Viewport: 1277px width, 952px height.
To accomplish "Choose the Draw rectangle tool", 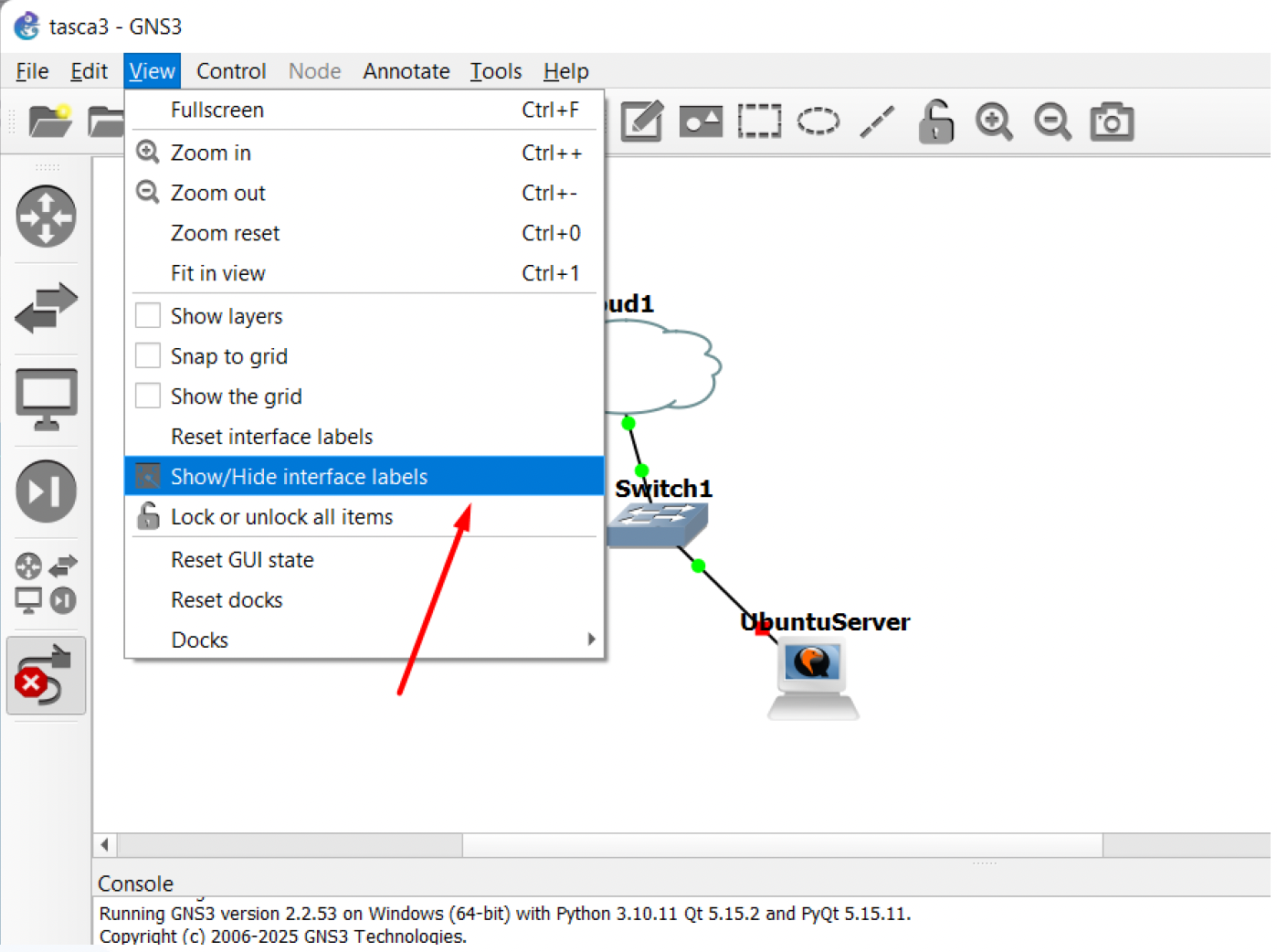I will pos(759,122).
